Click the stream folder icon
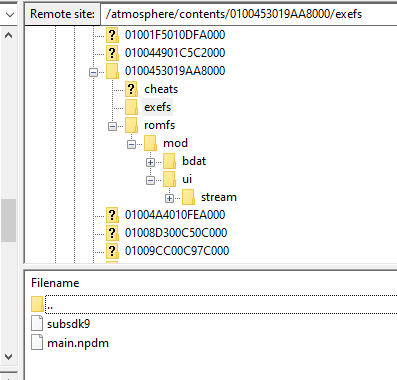The height and width of the screenshot is (380, 397). tap(188, 197)
